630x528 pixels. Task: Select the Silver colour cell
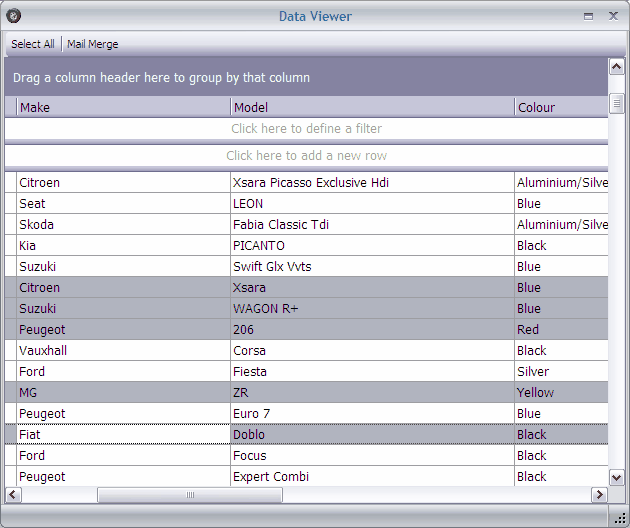click(561, 371)
